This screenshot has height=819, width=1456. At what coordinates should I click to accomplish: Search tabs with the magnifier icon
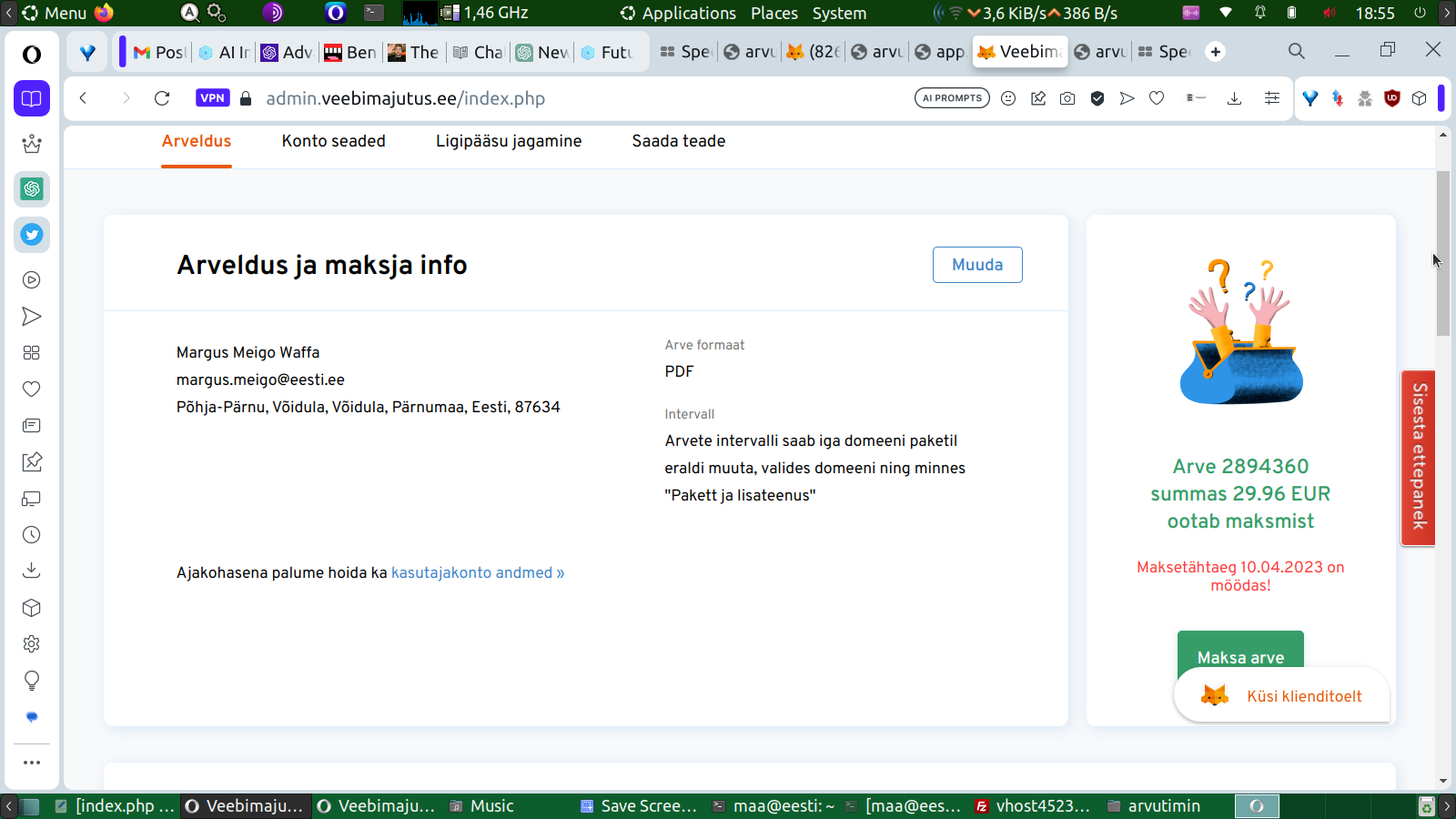[1297, 52]
